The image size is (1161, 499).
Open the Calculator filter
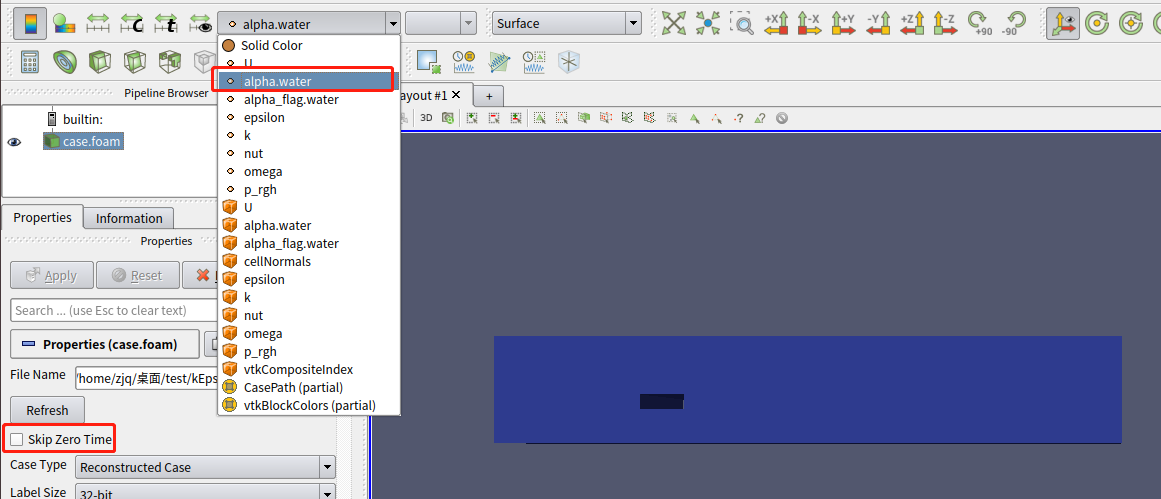click(x=30, y=63)
